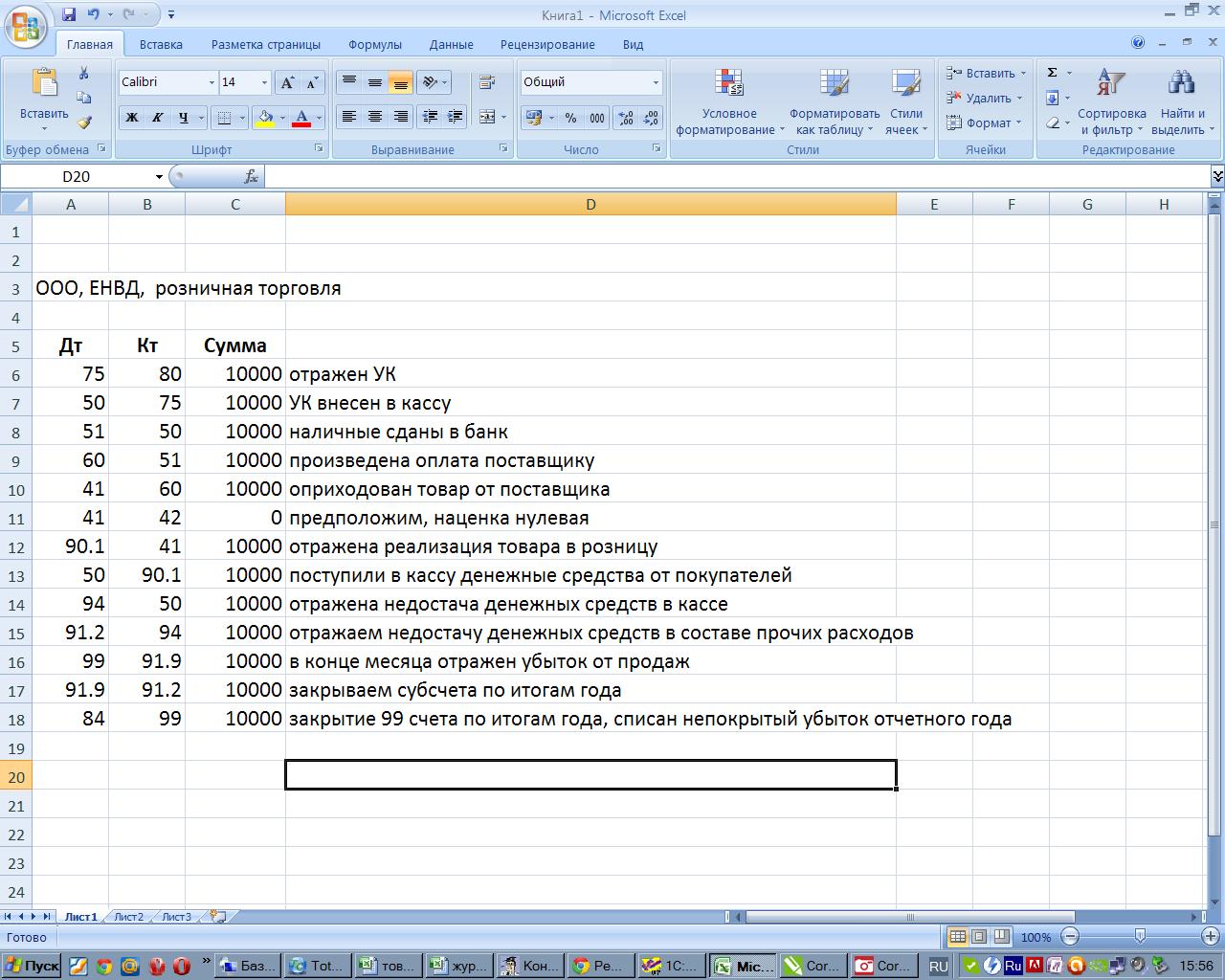Click the Format Painter brush icon
This screenshot has height=980, width=1225.
click(x=84, y=122)
